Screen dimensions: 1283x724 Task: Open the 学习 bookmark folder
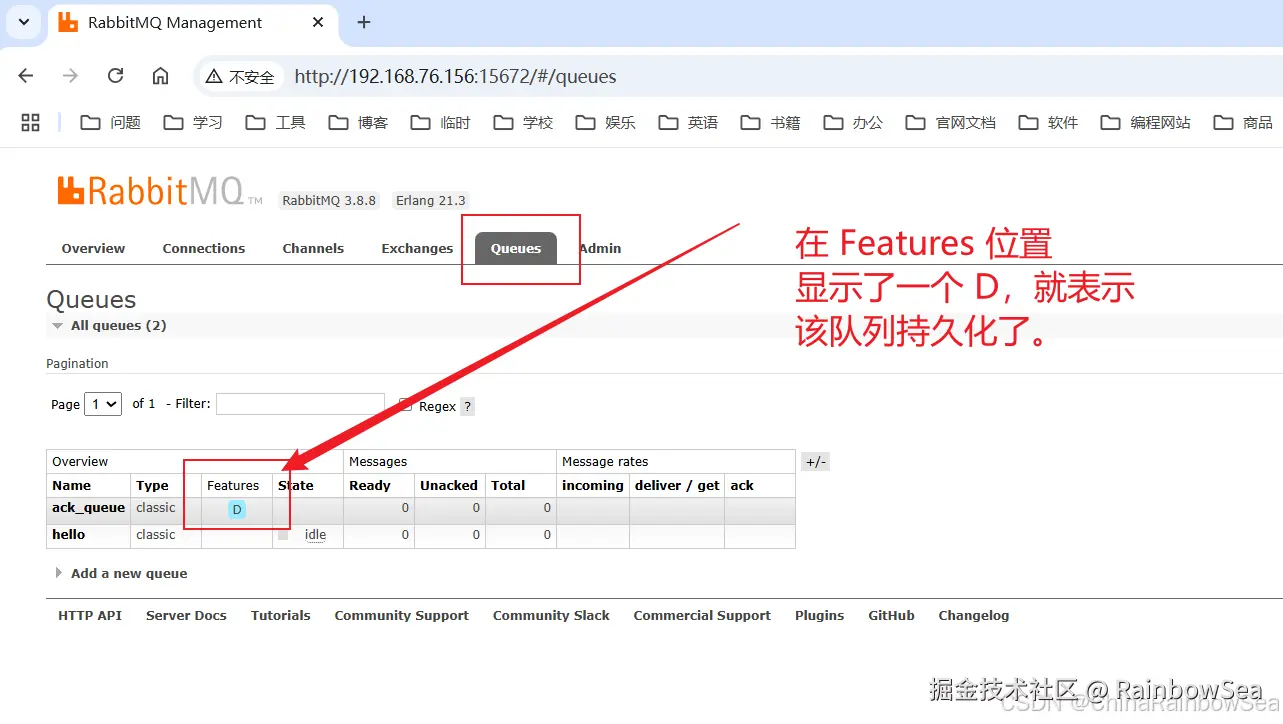193,122
